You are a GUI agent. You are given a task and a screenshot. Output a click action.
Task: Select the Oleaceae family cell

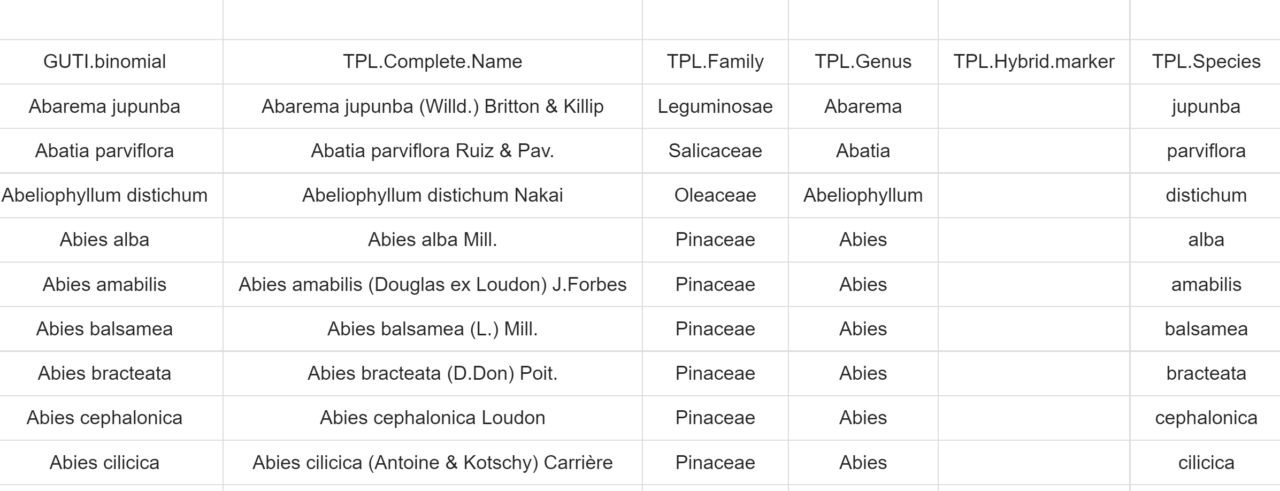715,195
